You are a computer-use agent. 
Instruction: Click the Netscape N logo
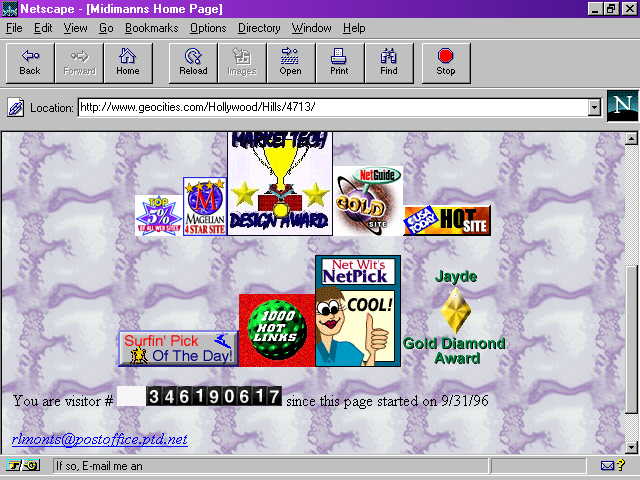point(622,106)
